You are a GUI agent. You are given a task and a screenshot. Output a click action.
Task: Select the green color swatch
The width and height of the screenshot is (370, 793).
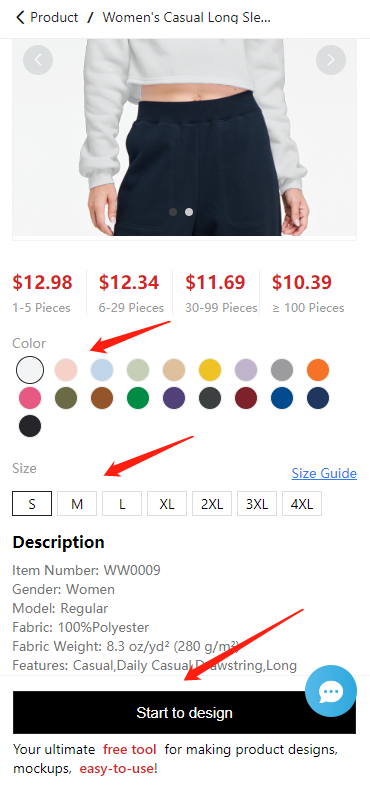pyautogui.click(x=138, y=399)
